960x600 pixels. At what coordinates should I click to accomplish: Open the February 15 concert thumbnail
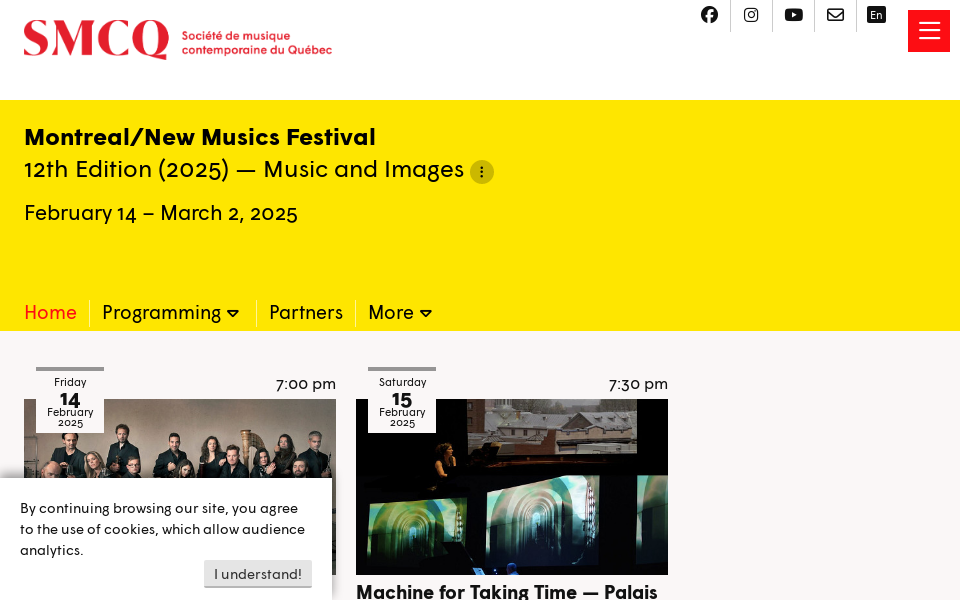click(511, 486)
